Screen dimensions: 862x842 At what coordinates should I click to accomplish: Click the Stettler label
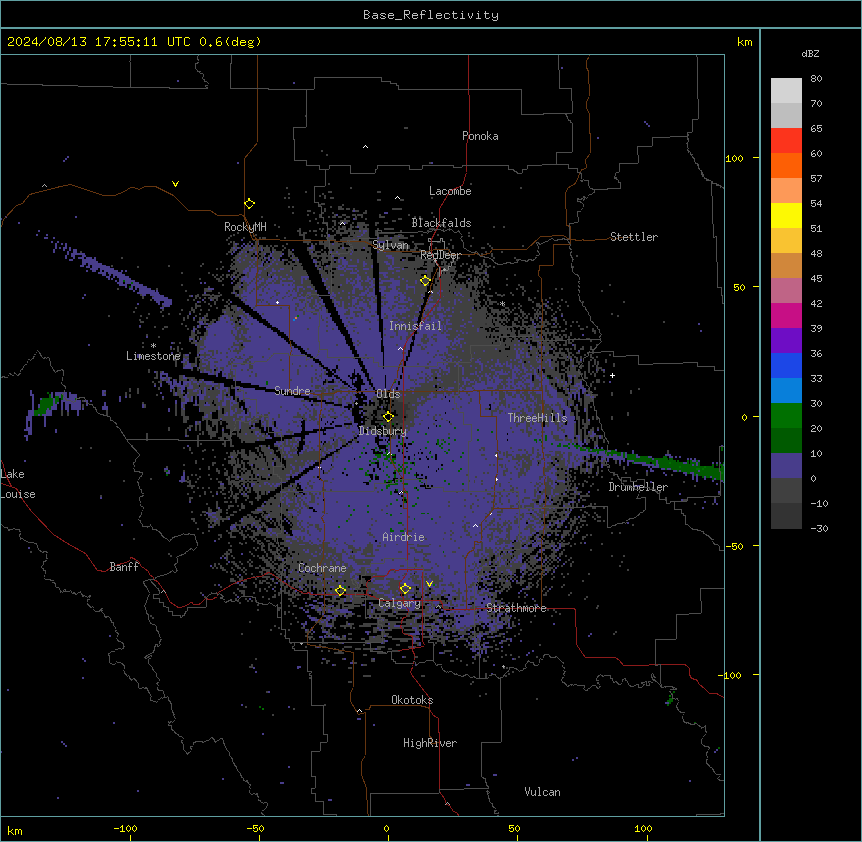pos(634,237)
